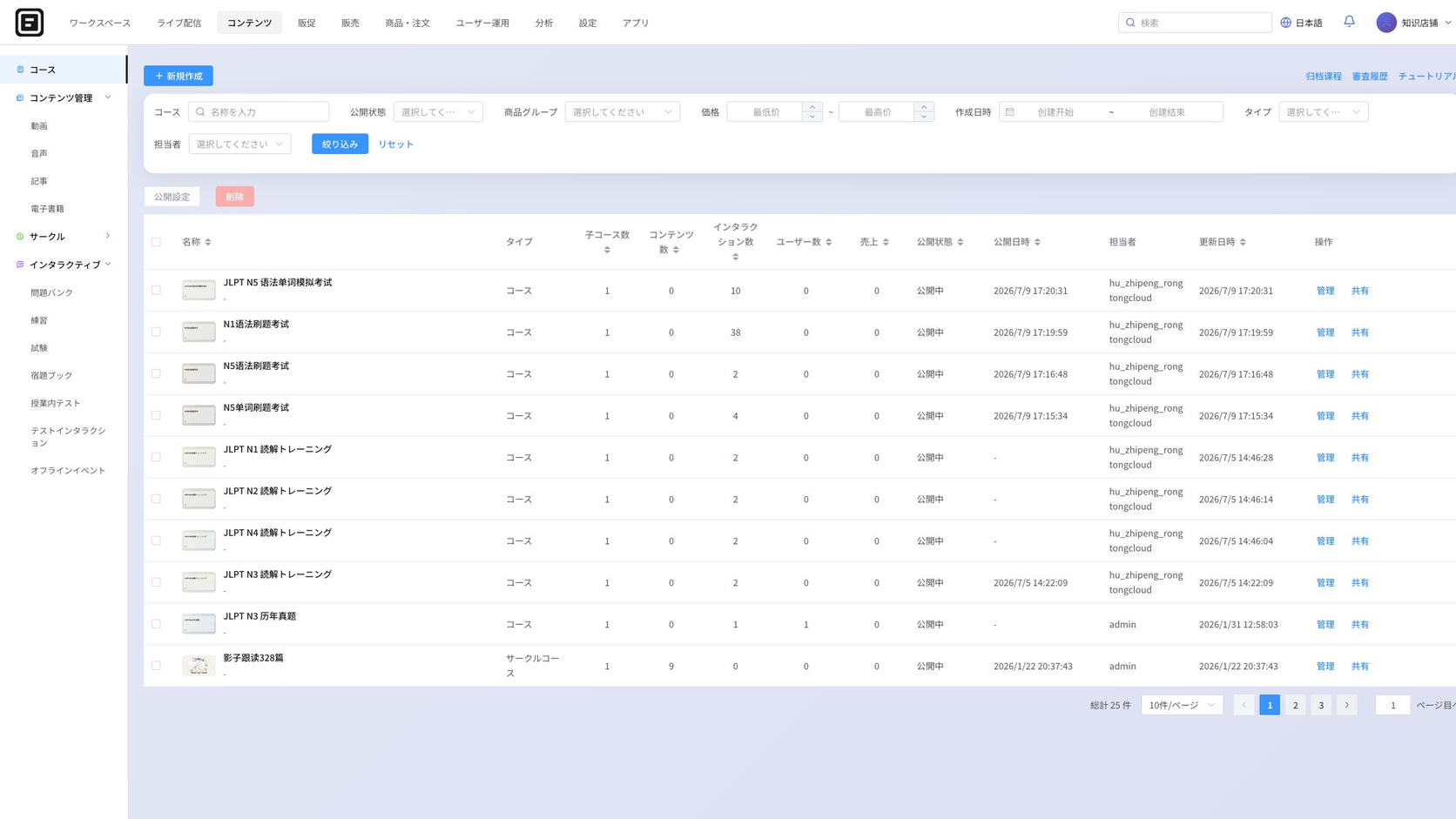Image resolution: width=1456 pixels, height=819 pixels.
Task: Select the 影子跟读328篇 row checkbox
Action: pyautogui.click(x=156, y=666)
